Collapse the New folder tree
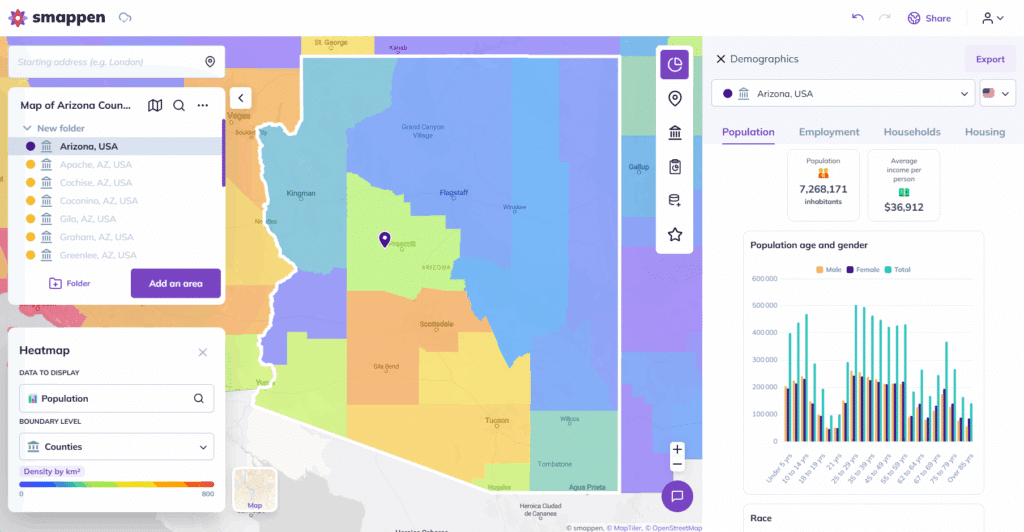Viewport: 1024px width, 532px height. [x=28, y=128]
